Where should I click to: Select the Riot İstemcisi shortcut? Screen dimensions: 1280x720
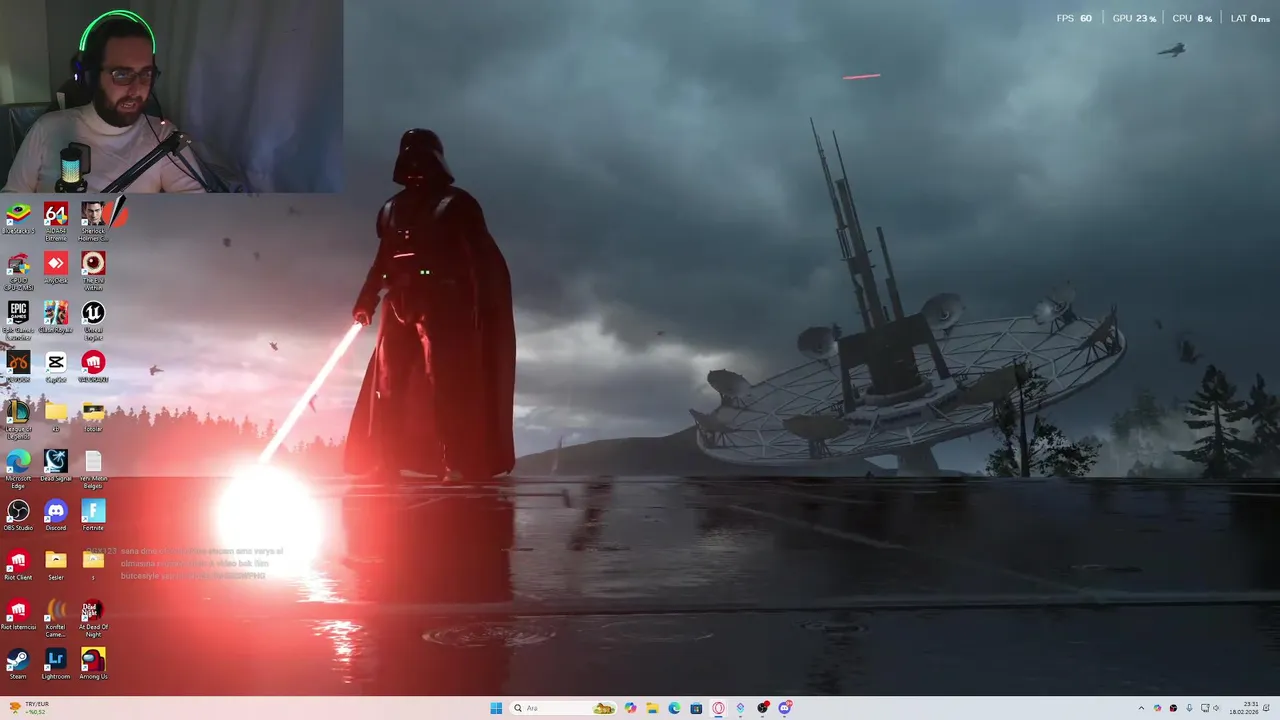tap(18, 614)
